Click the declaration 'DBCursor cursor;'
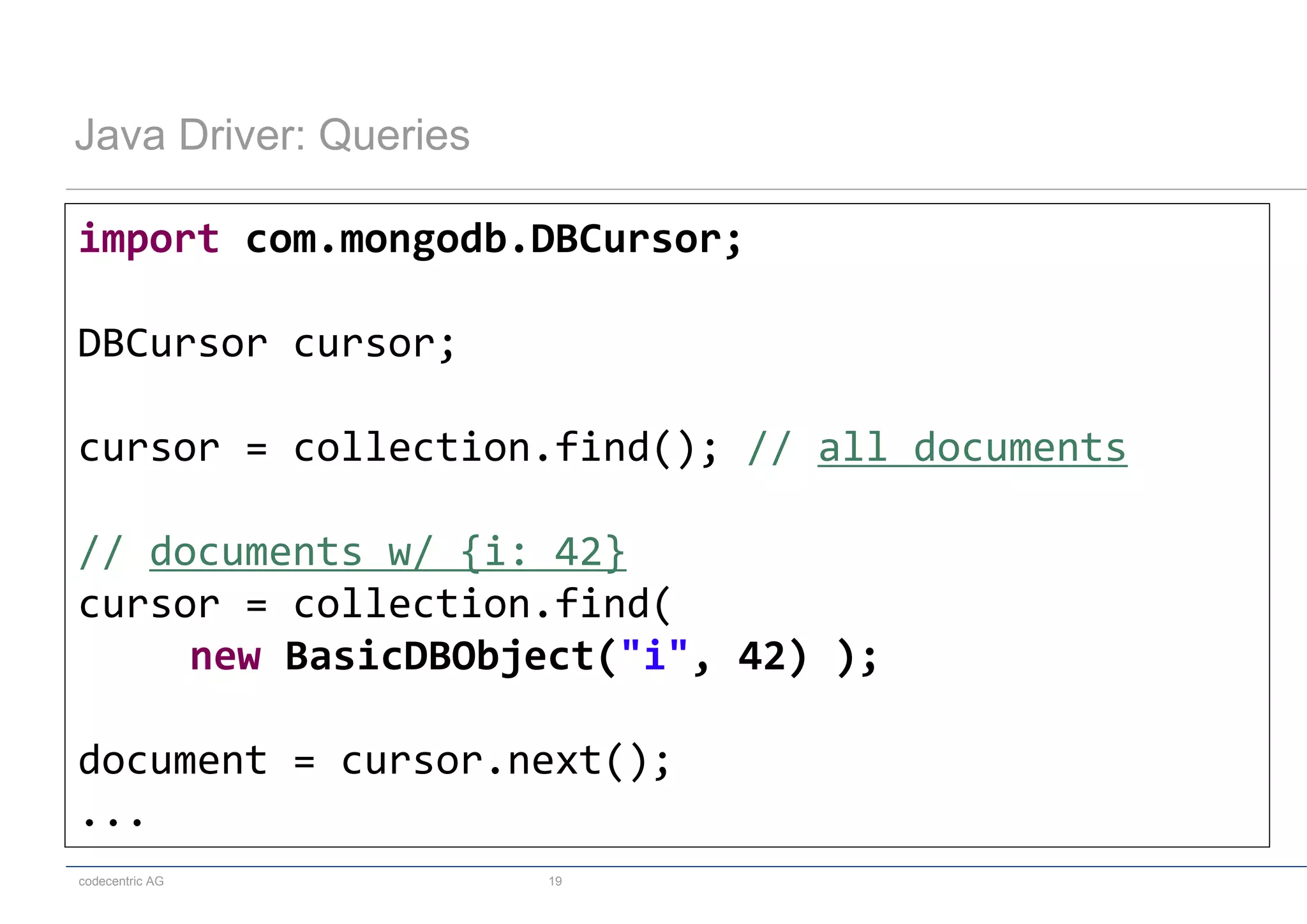This screenshot has width=1307, height=924. tap(267, 344)
